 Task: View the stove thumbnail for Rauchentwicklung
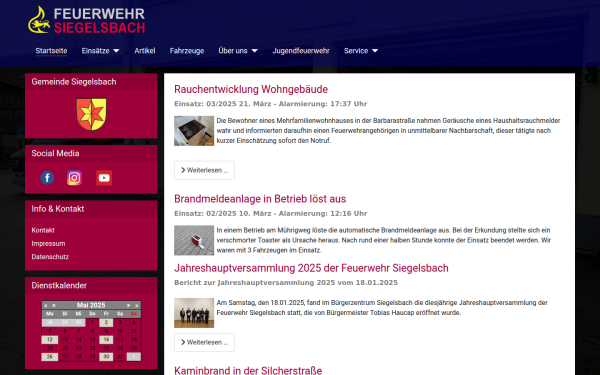click(194, 131)
